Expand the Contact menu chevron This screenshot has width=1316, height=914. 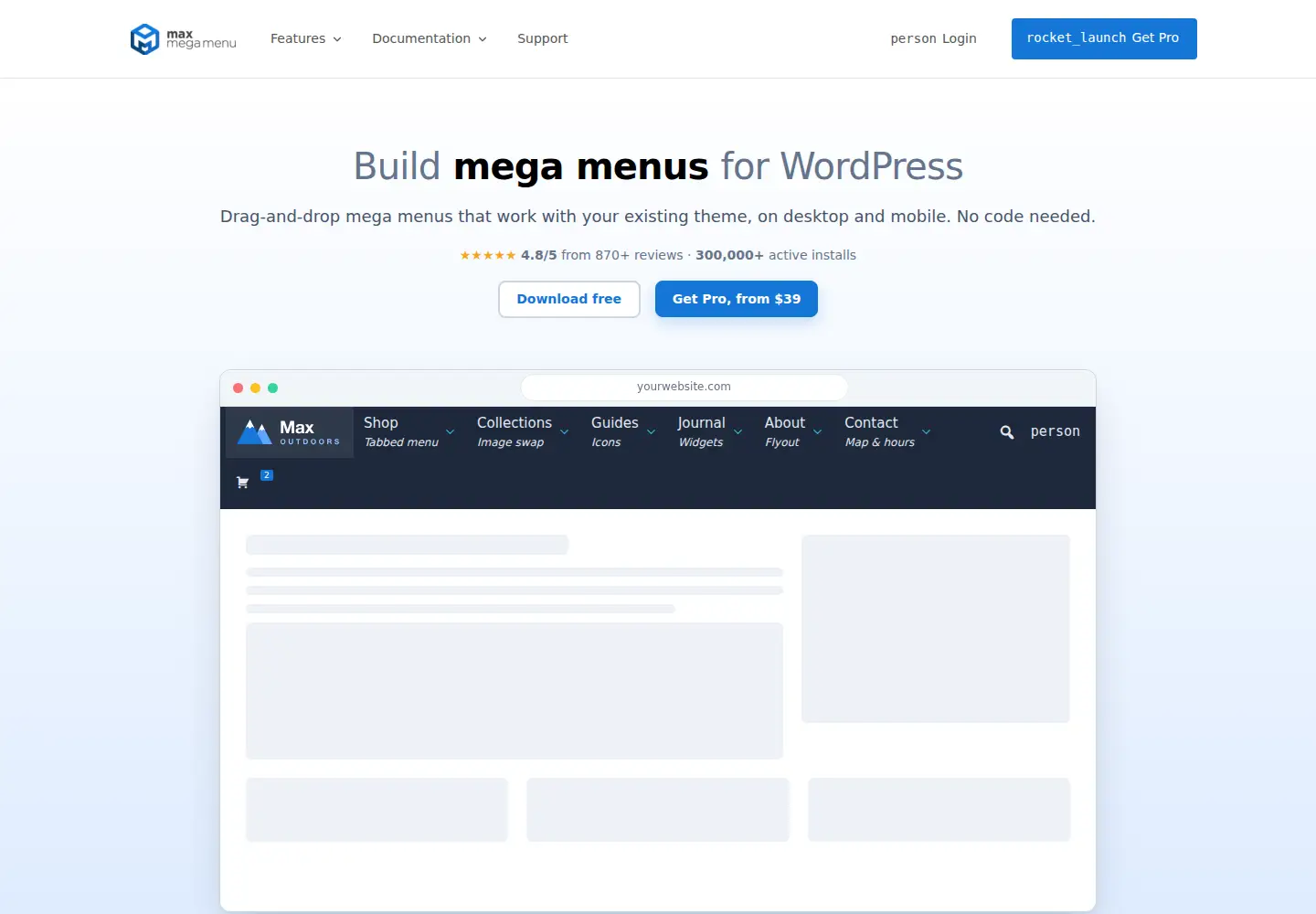926,432
